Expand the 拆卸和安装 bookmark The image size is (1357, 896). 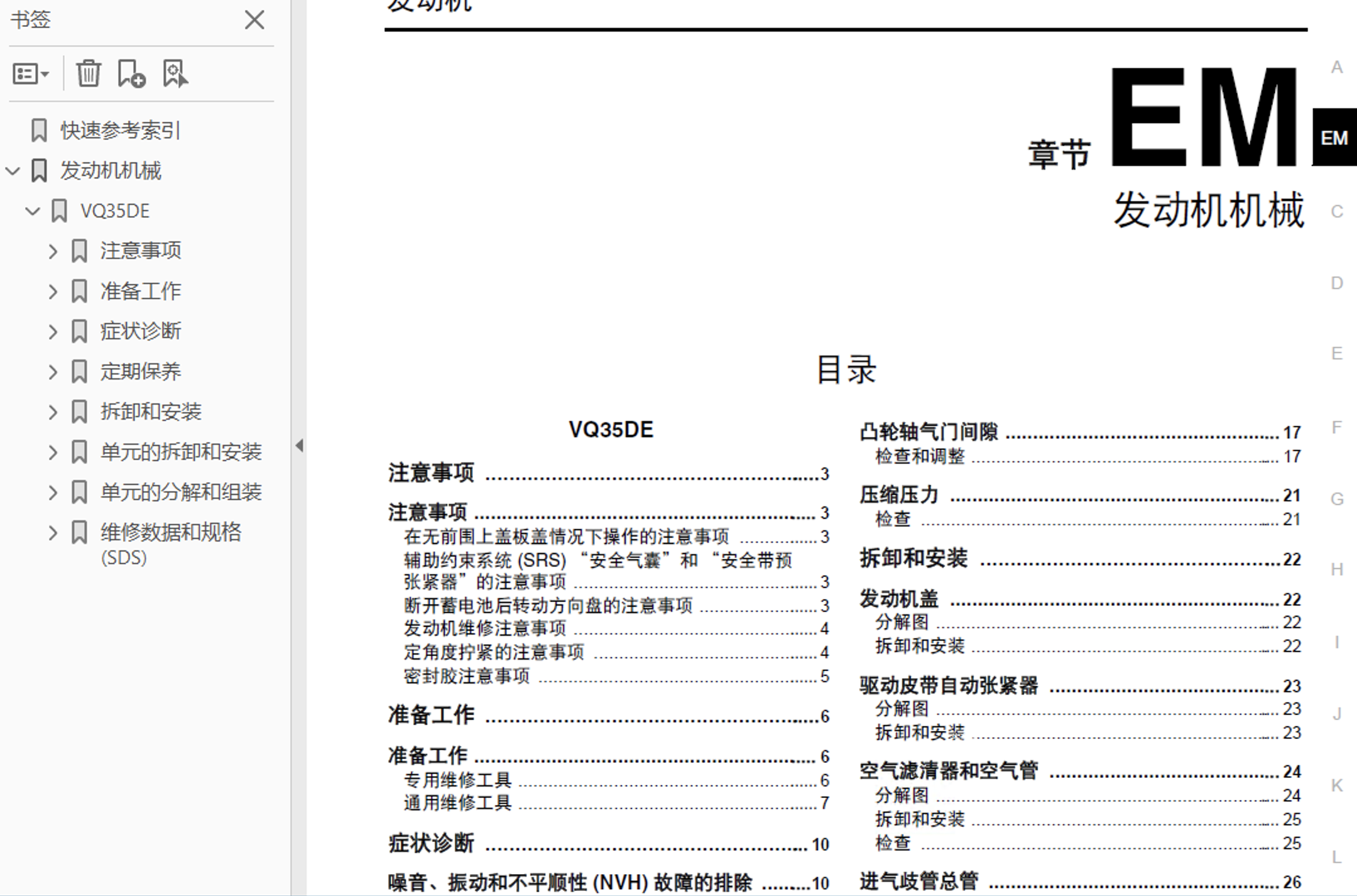click(53, 412)
